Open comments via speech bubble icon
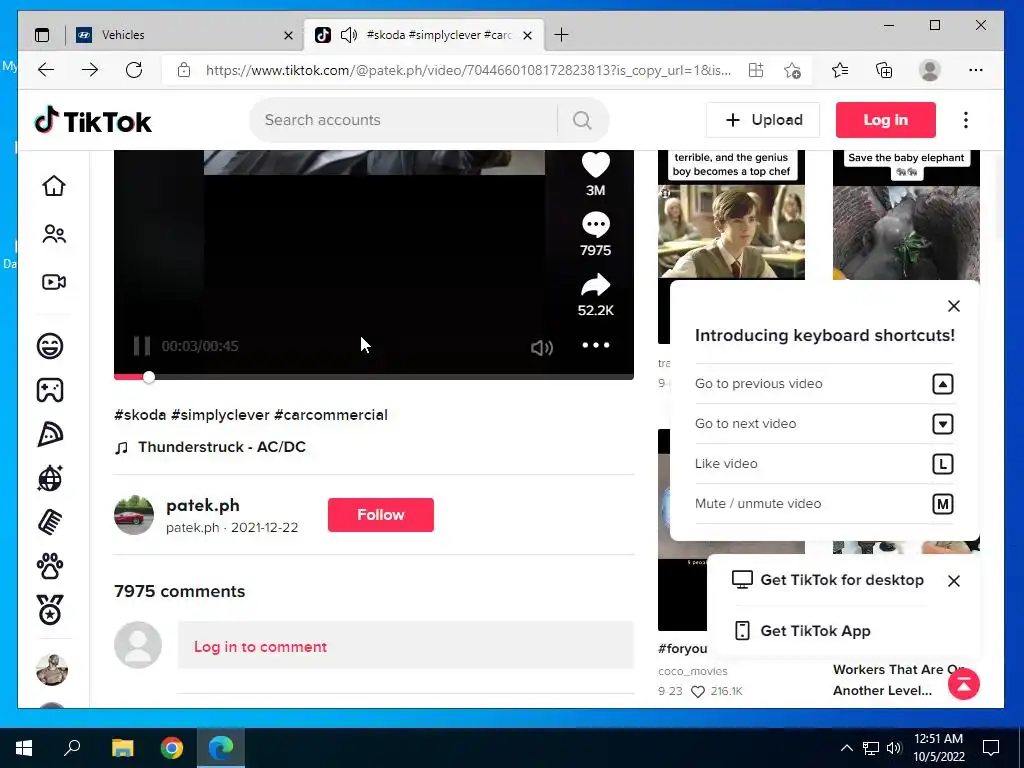The height and width of the screenshot is (768, 1024). click(596, 225)
